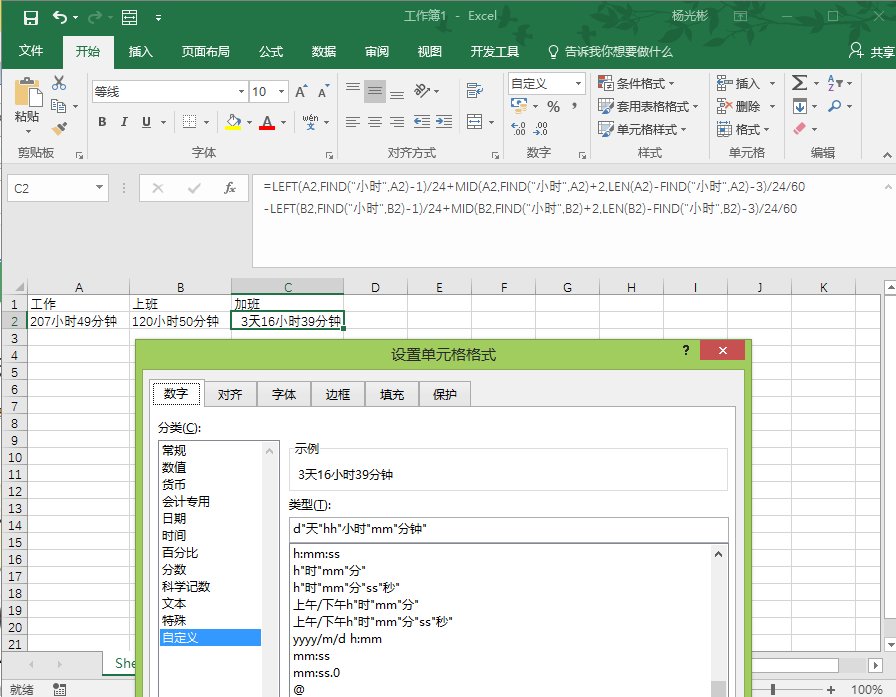Viewport: 896px width, 697px height.
Task: Click the Format Painter icon
Action: click(x=59, y=127)
